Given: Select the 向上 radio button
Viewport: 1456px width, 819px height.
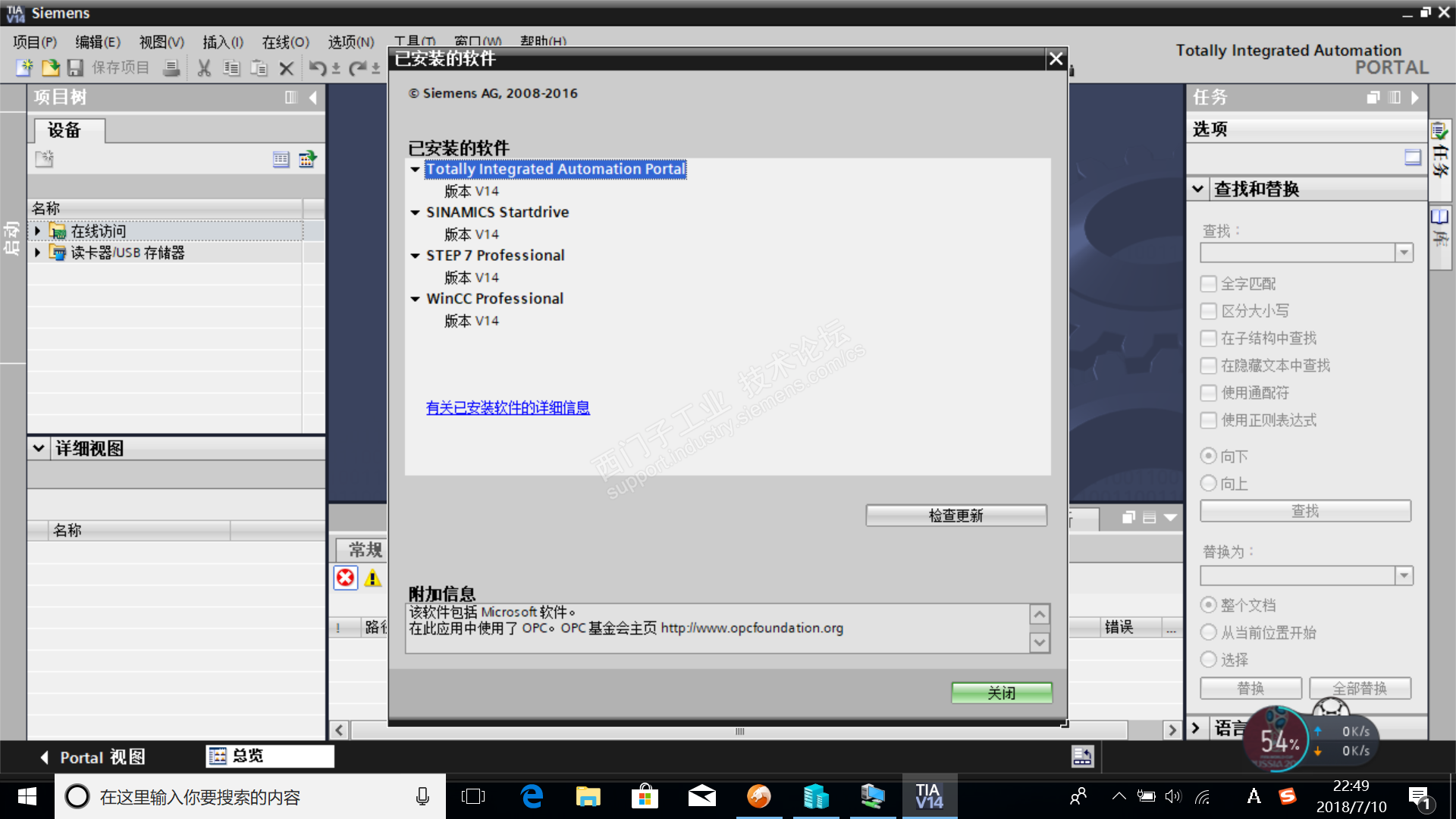Looking at the screenshot, I should 1208,483.
